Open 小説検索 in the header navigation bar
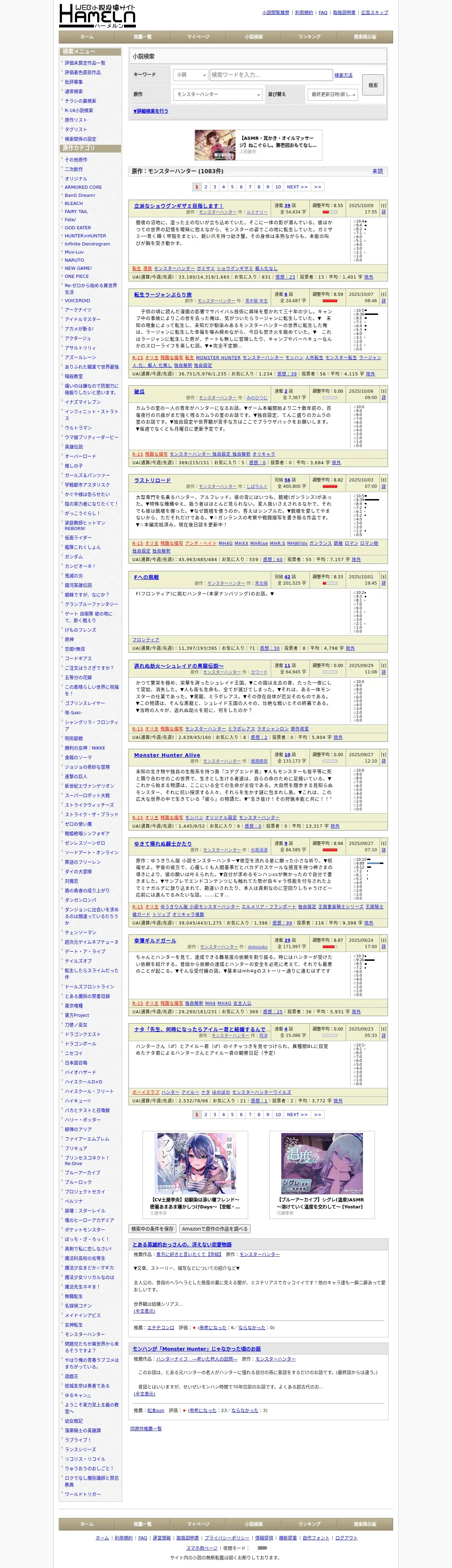This screenshot has width=452, height=1568. pos(254,37)
